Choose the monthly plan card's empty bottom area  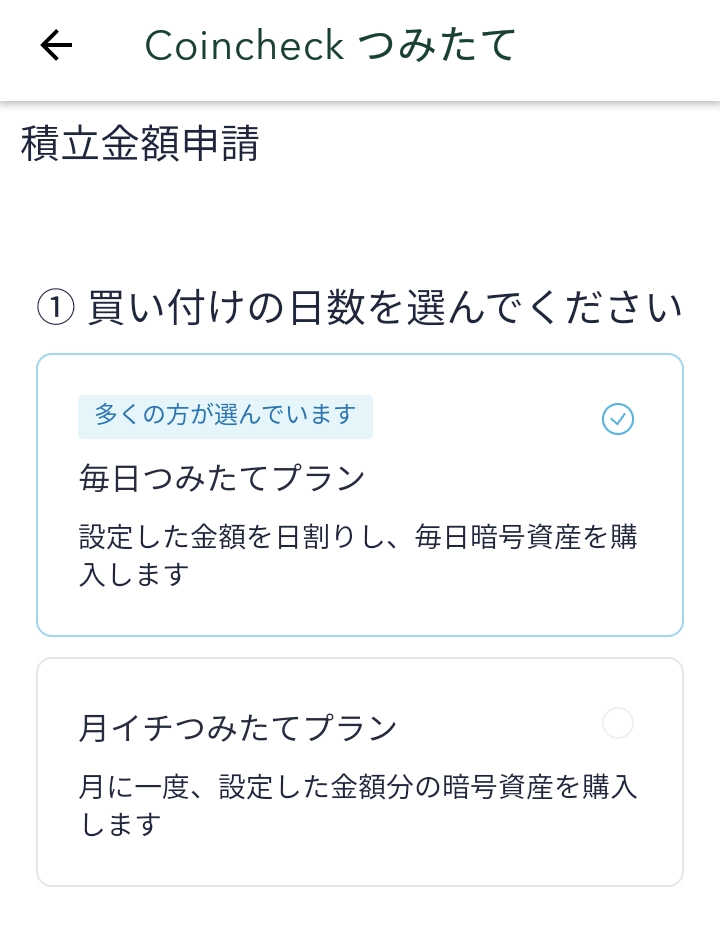pos(360,862)
